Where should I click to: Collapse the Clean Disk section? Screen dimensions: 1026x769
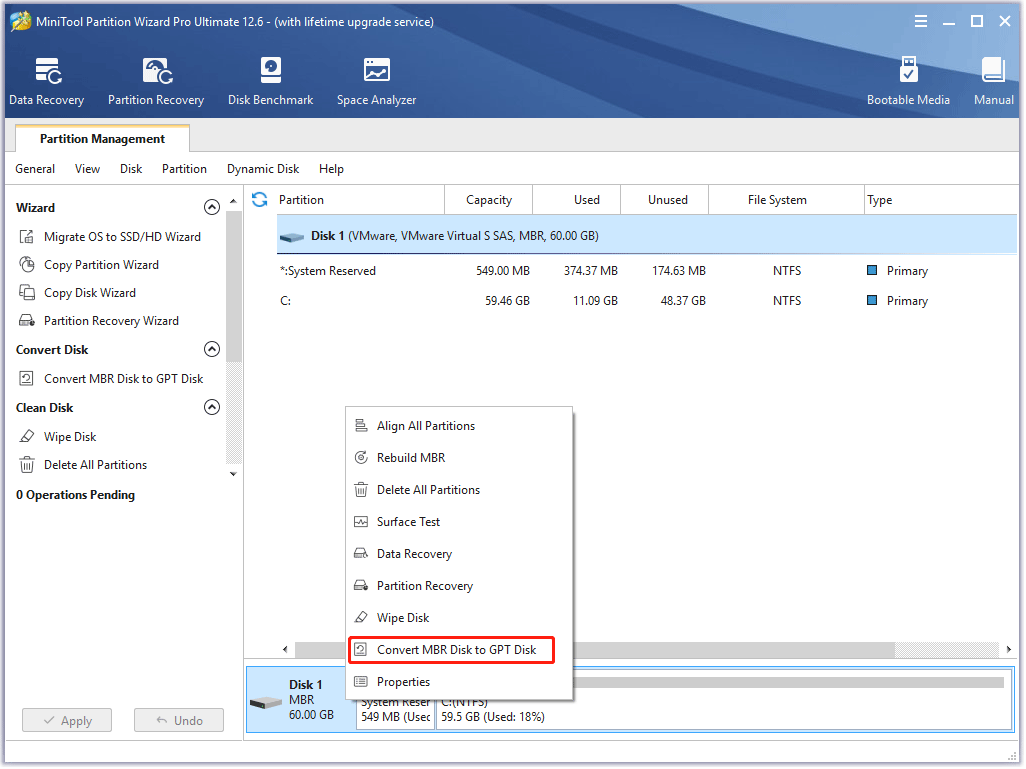click(x=212, y=408)
